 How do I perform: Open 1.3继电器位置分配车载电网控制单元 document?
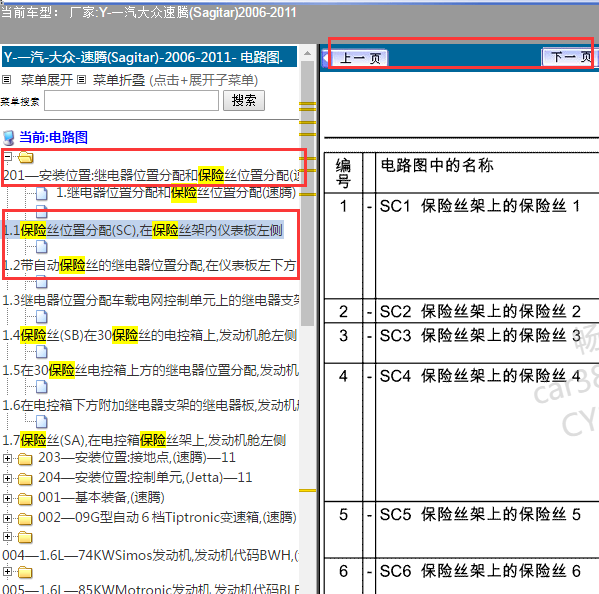(x=151, y=300)
